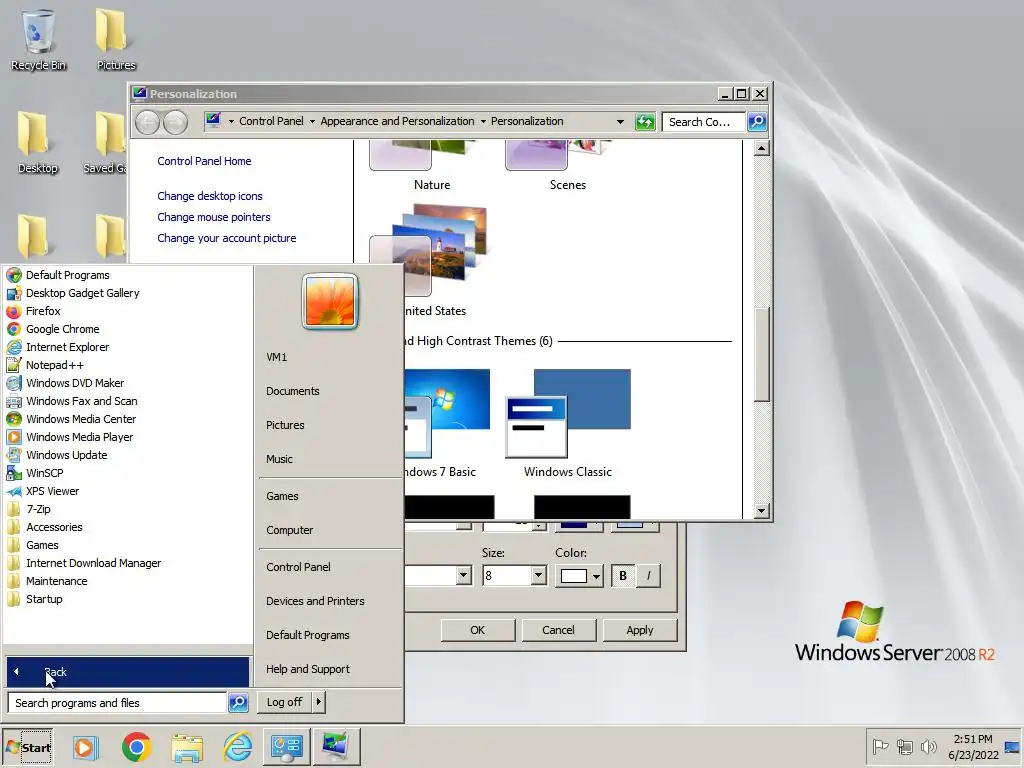Toggle Italic font button
Image resolution: width=1024 pixels, height=768 pixels.
click(648, 576)
